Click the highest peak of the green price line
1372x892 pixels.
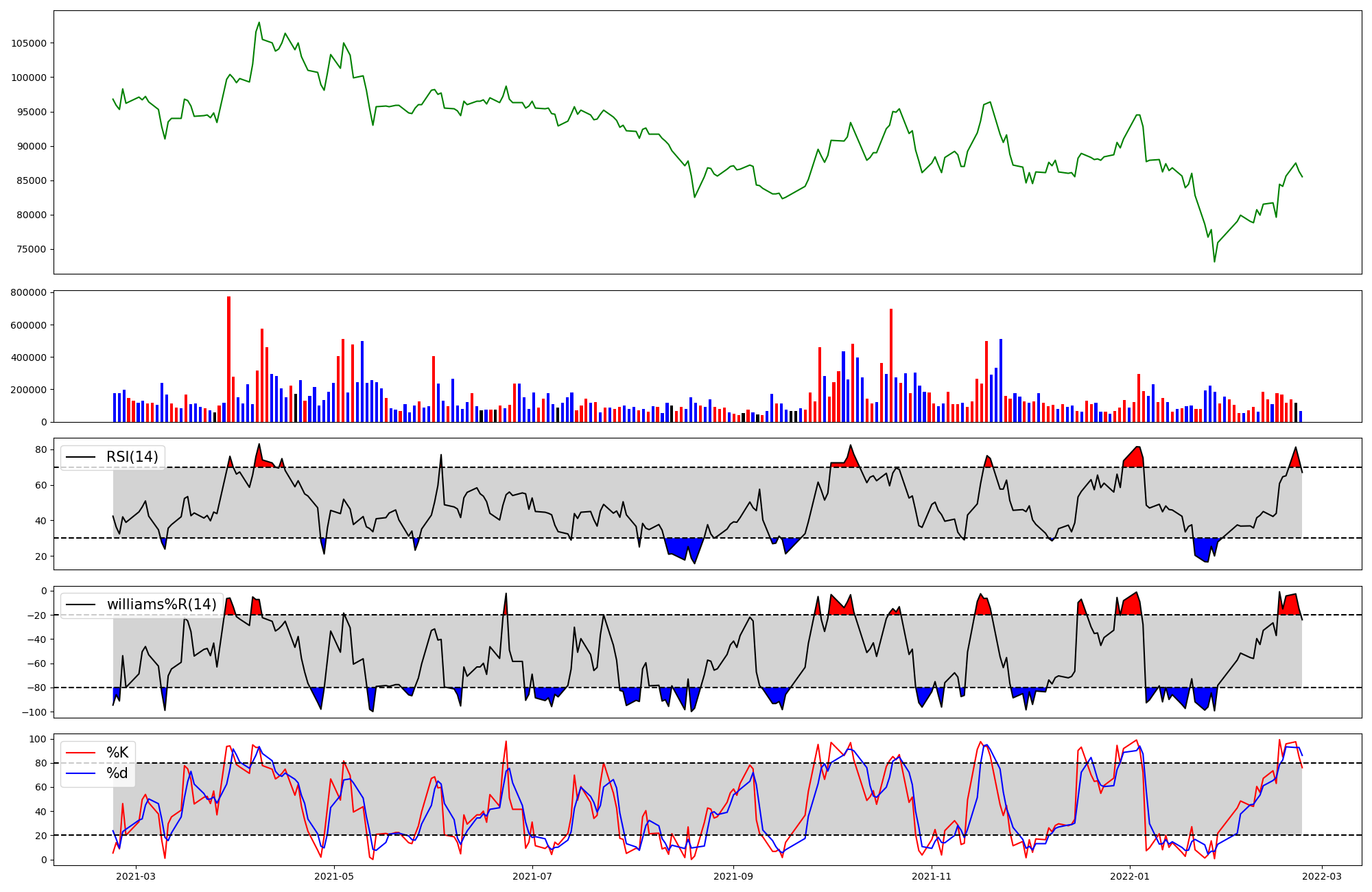click(x=259, y=23)
